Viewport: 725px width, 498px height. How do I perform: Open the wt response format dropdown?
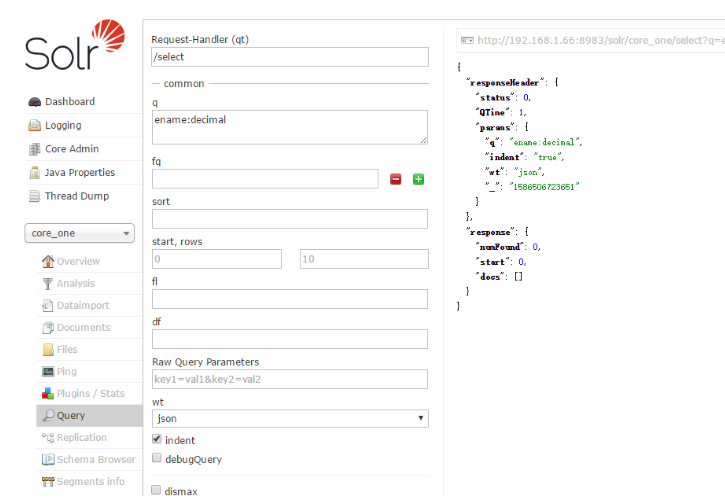pos(290,418)
